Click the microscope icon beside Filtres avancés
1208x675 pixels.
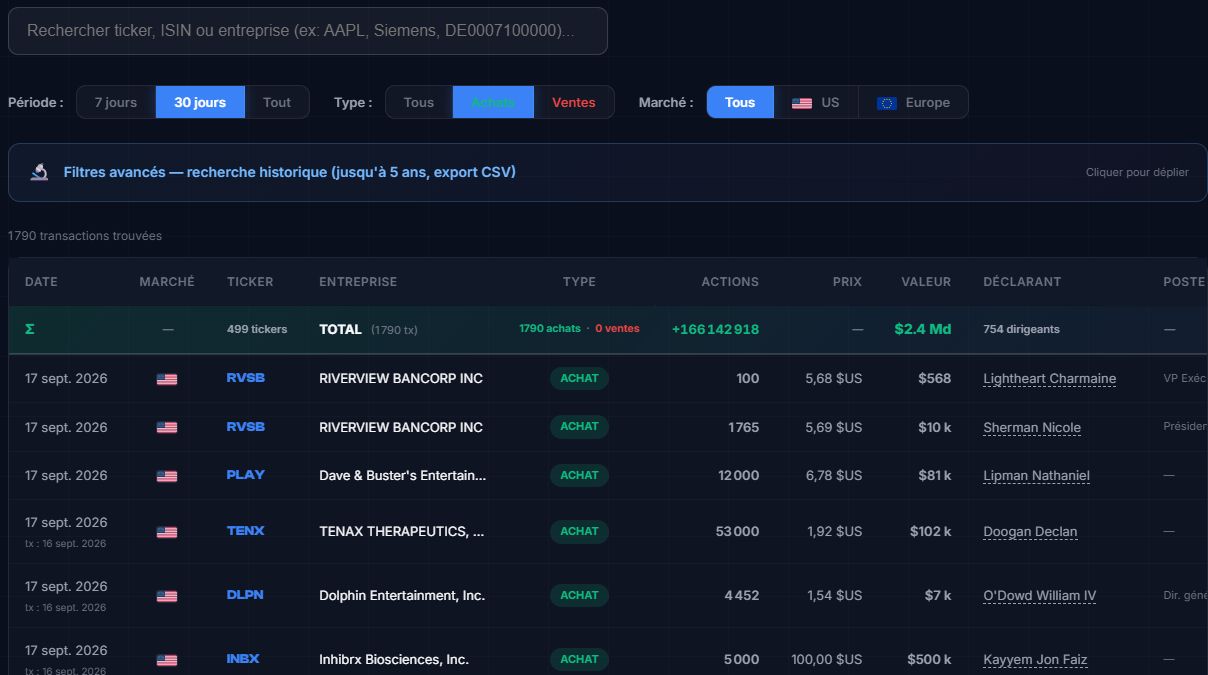tap(40, 172)
